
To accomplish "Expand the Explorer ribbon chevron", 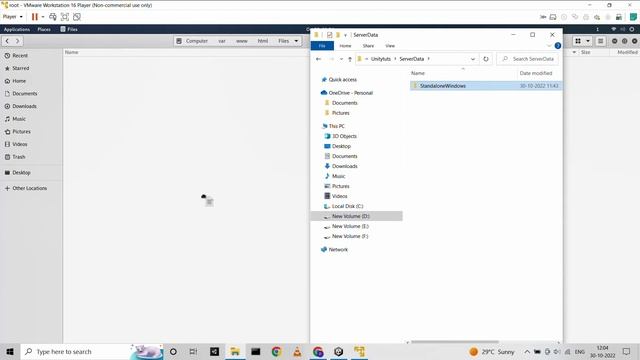I will (549, 46).
